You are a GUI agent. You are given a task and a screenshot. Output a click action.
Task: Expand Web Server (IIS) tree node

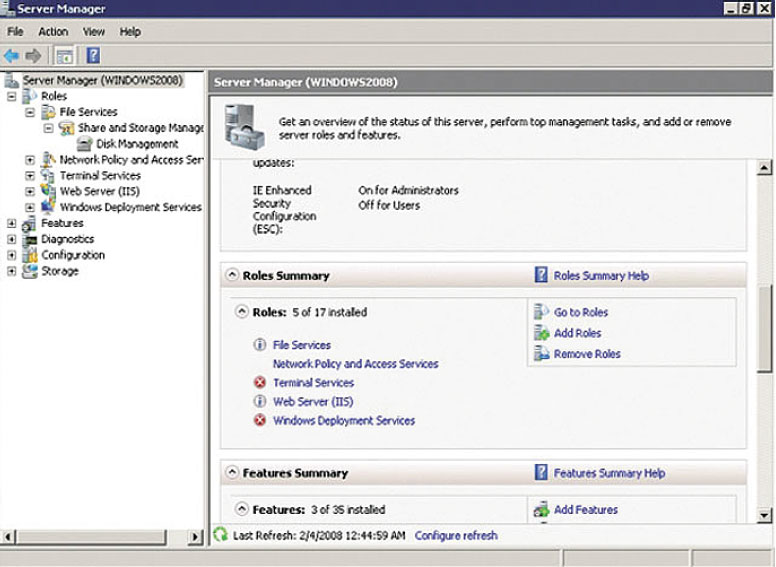coord(30,191)
